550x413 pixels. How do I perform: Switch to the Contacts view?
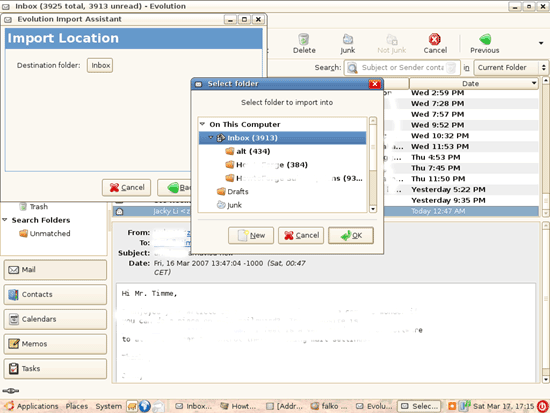coord(55,294)
